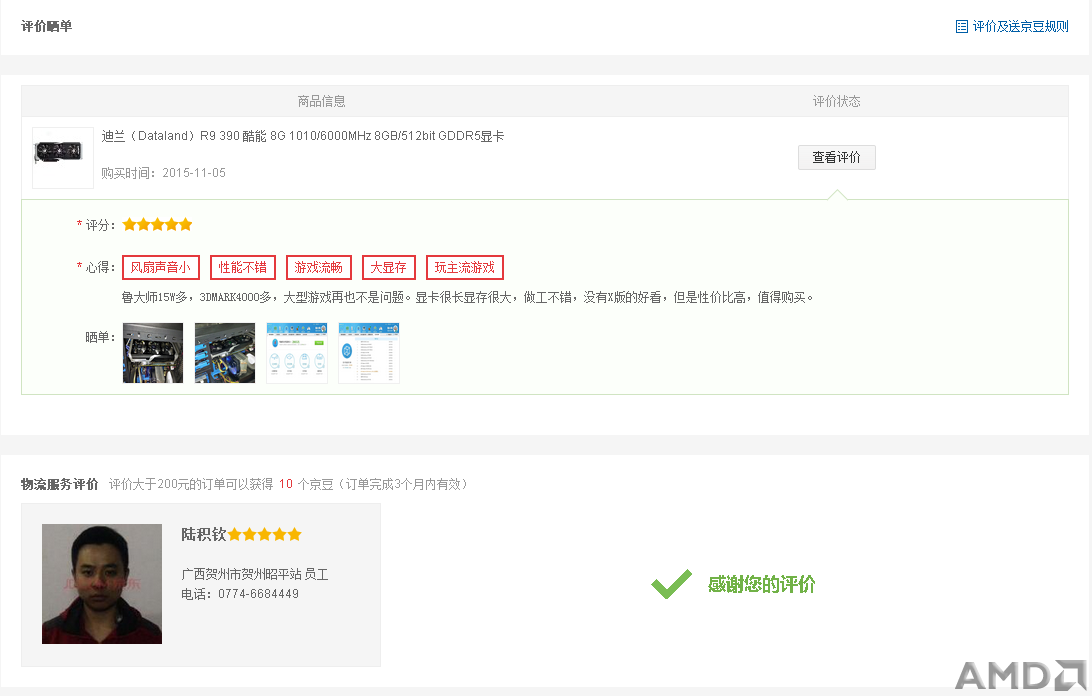This screenshot has width=1092, height=696.
Task: Select the 大显存 tag
Action: (x=389, y=268)
